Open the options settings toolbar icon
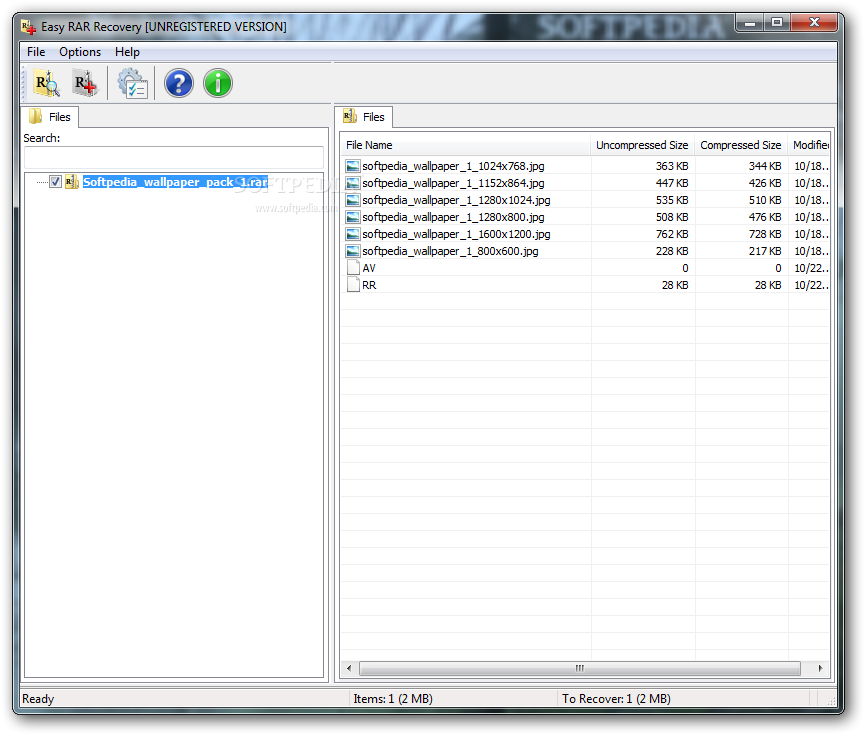Screen dimensions: 865x735 pos(132,83)
